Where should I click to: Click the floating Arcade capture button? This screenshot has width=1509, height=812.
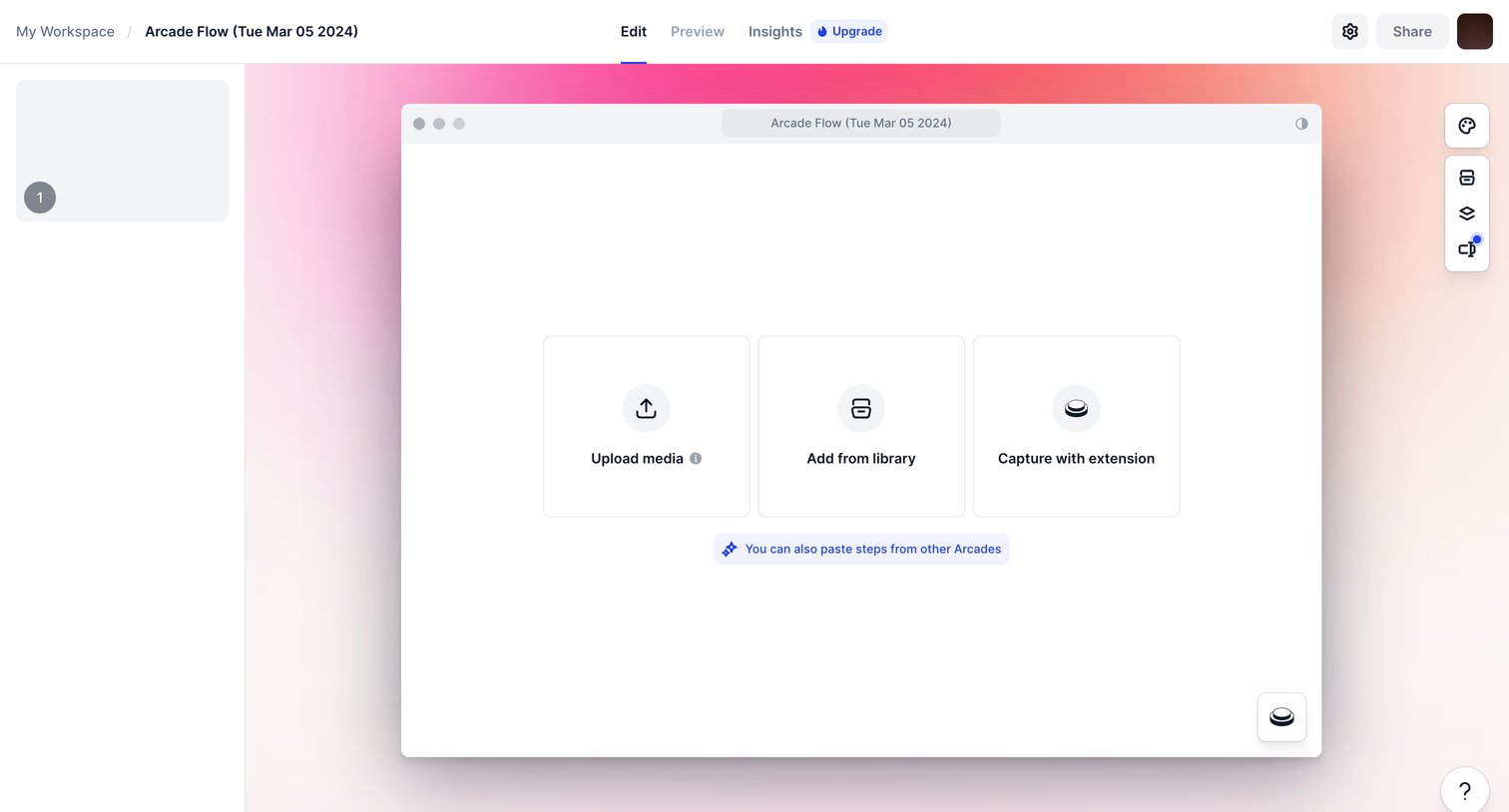click(x=1281, y=717)
